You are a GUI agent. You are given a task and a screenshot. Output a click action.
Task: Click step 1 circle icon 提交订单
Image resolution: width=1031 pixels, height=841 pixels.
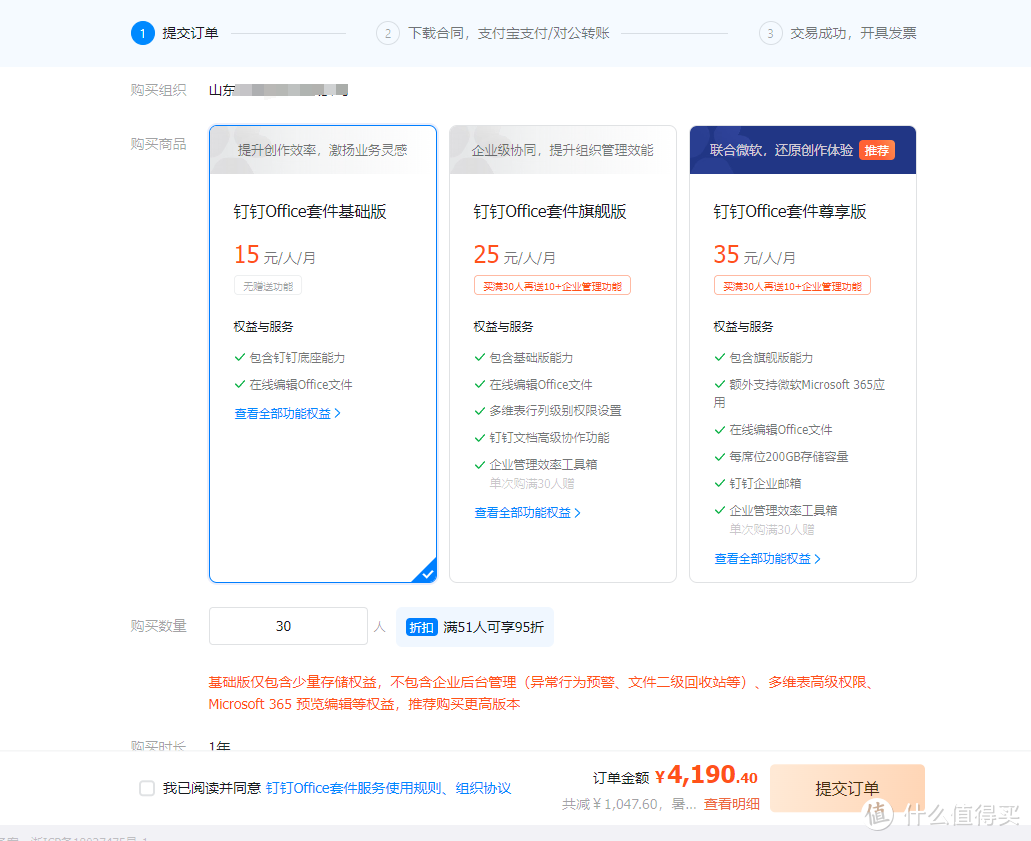143,32
